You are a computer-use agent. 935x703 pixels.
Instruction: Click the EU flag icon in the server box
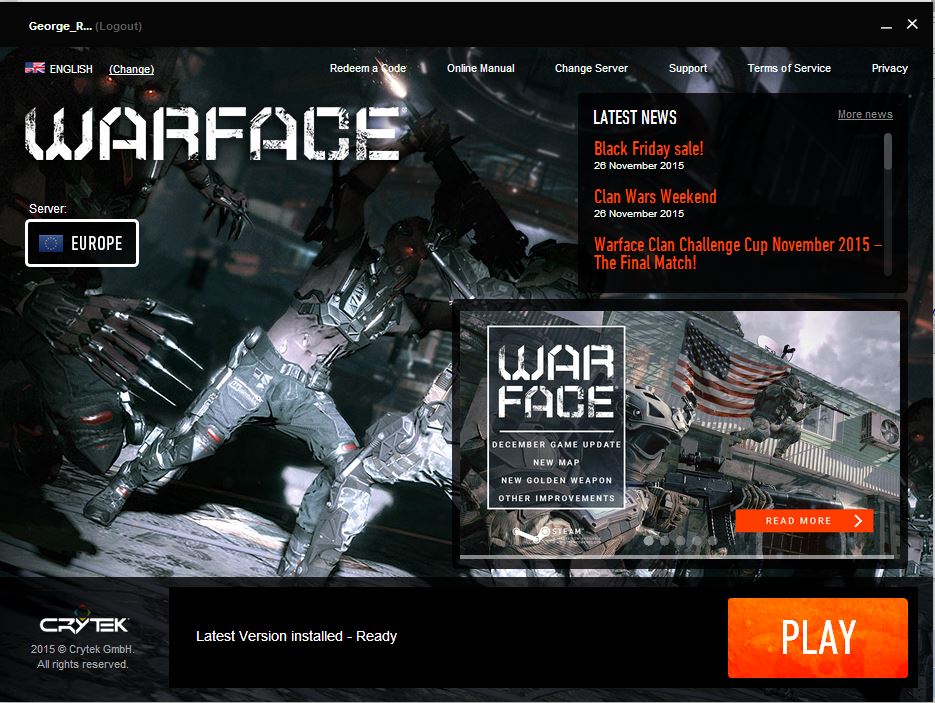(51, 243)
